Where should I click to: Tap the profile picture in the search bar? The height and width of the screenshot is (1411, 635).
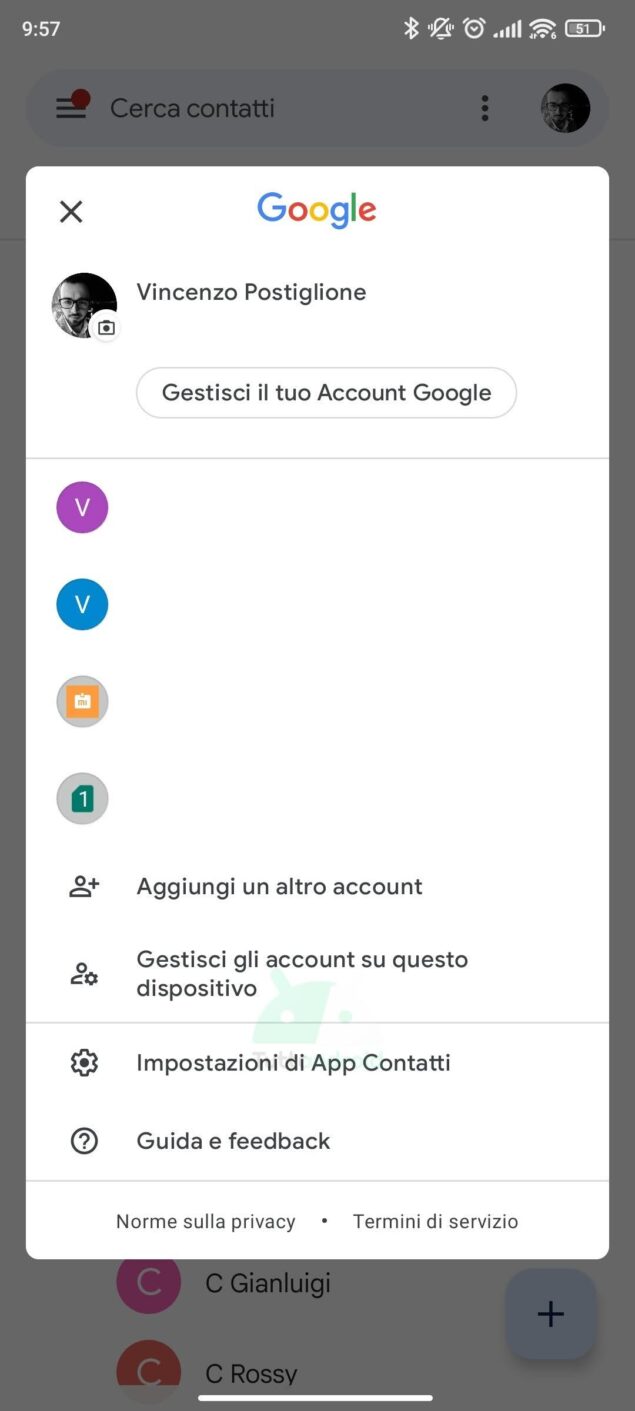(x=565, y=108)
